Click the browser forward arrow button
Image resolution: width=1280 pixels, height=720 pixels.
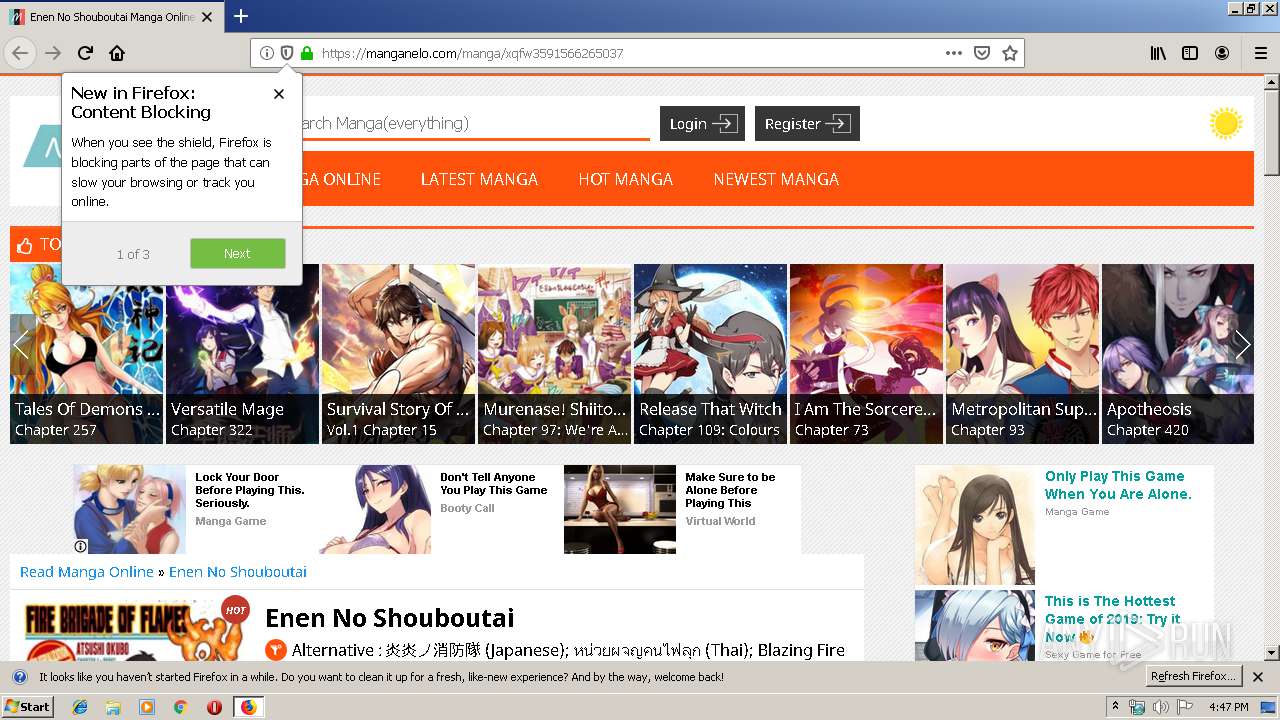(x=53, y=53)
